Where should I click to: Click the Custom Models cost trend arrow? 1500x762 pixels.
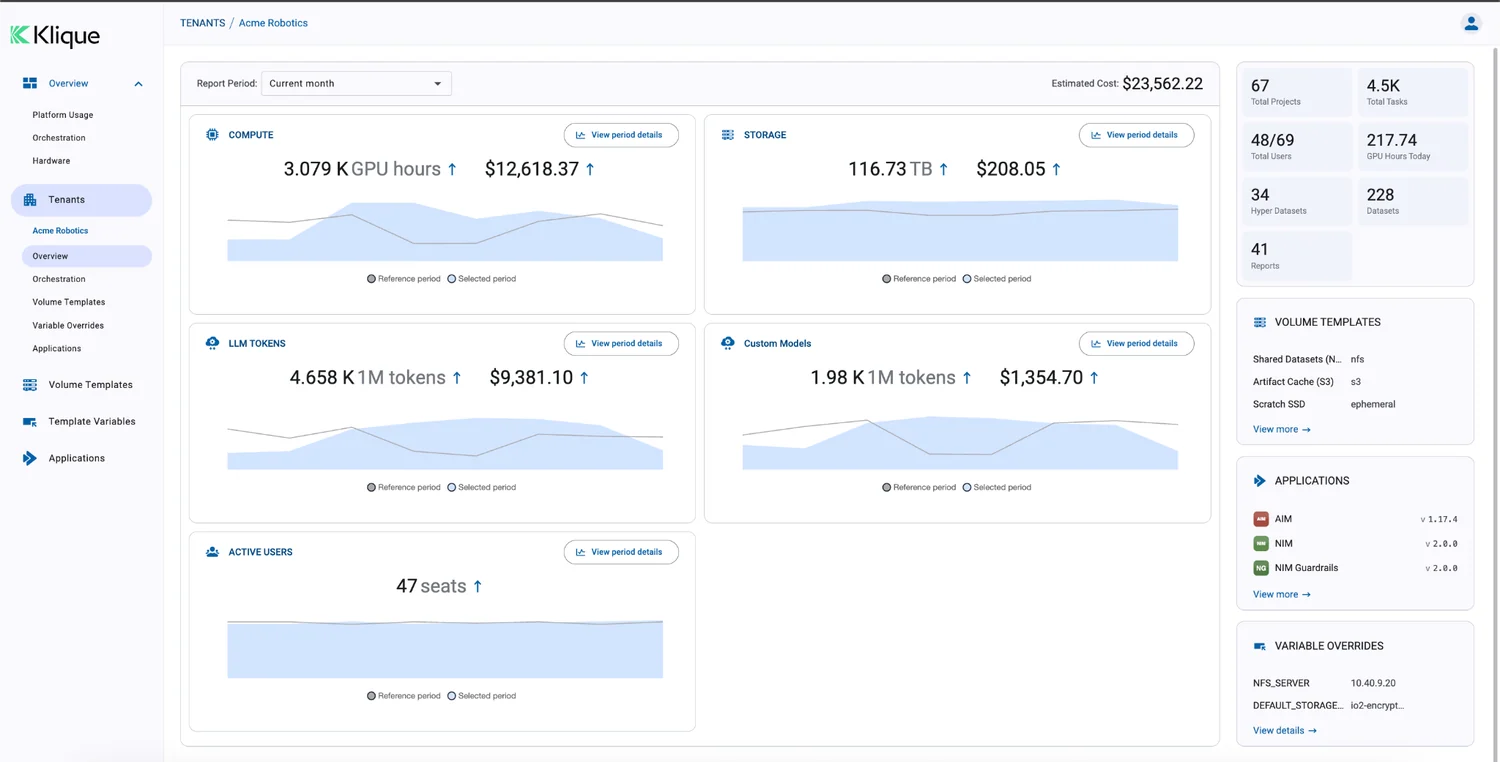tap(1094, 377)
